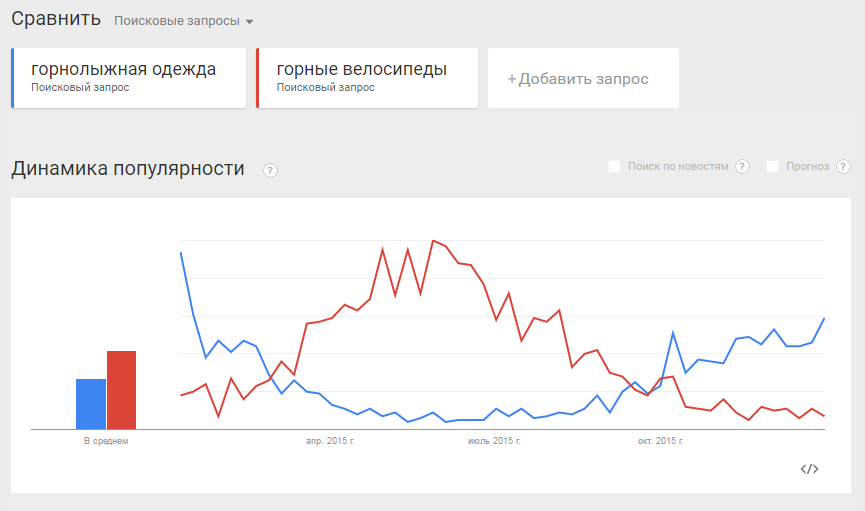Enable the Поиск по новостям checkbox

(x=615, y=166)
